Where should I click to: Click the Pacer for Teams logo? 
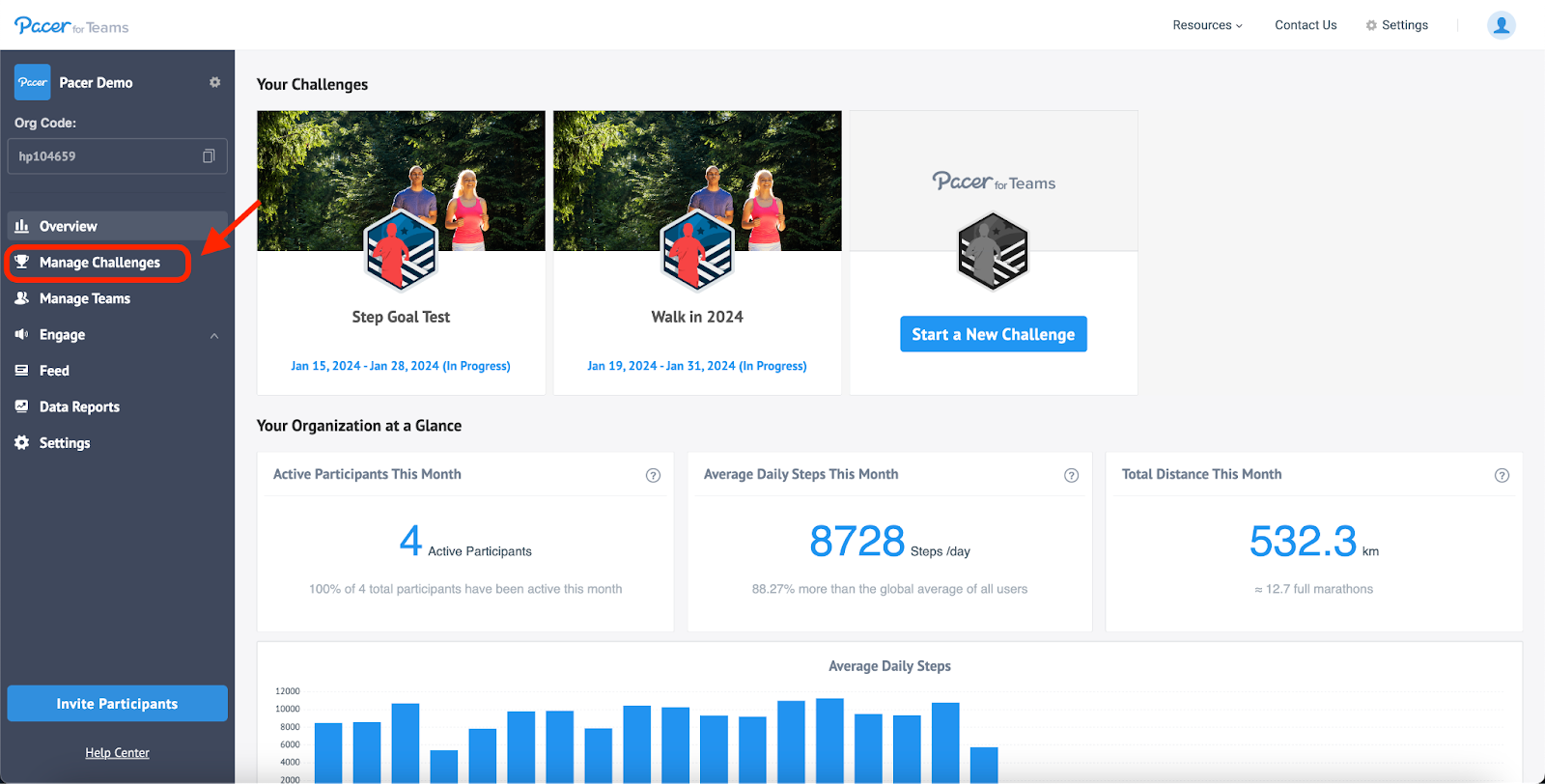tap(71, 26)
